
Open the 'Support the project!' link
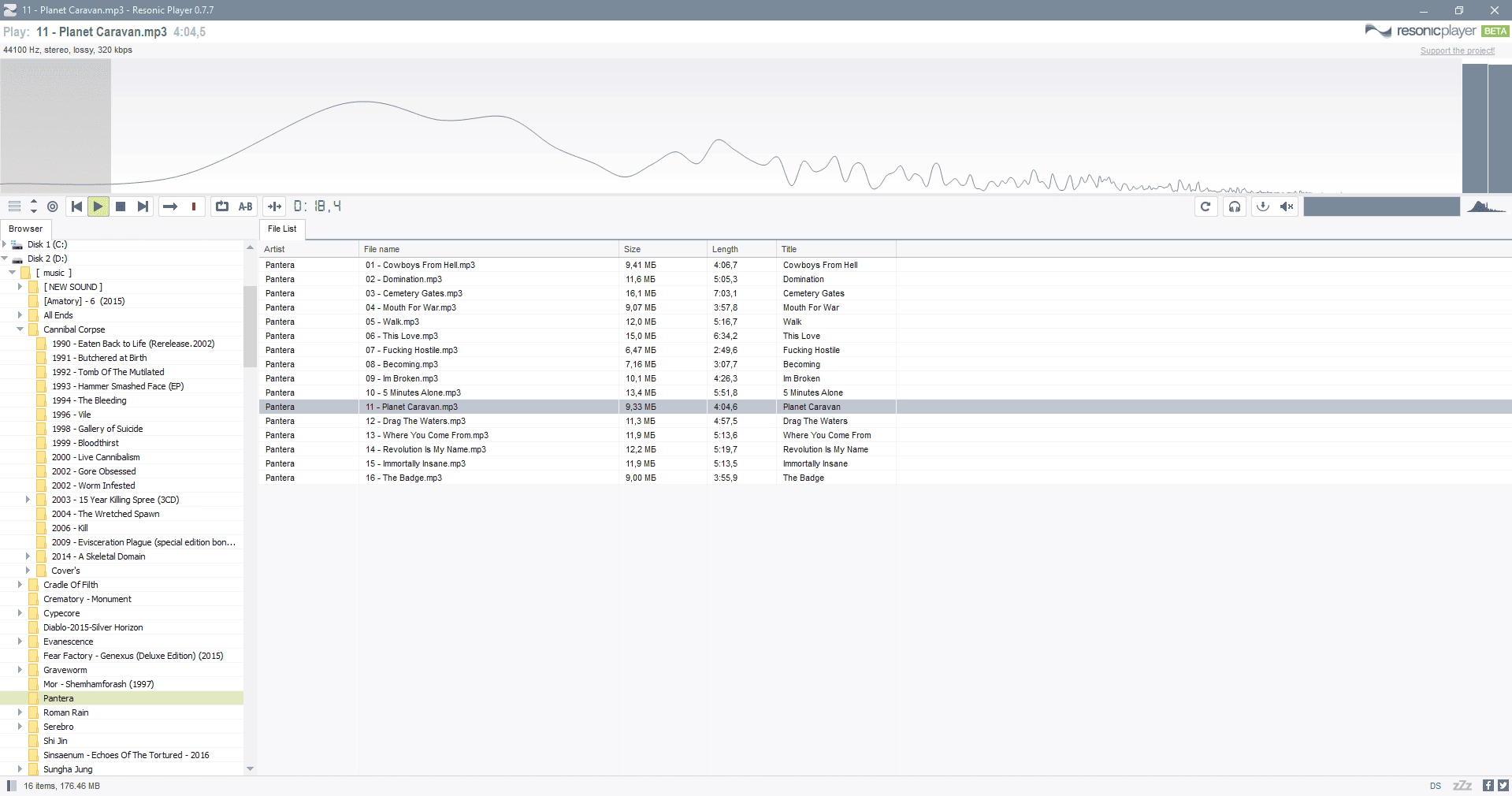tap(1458, 50)
